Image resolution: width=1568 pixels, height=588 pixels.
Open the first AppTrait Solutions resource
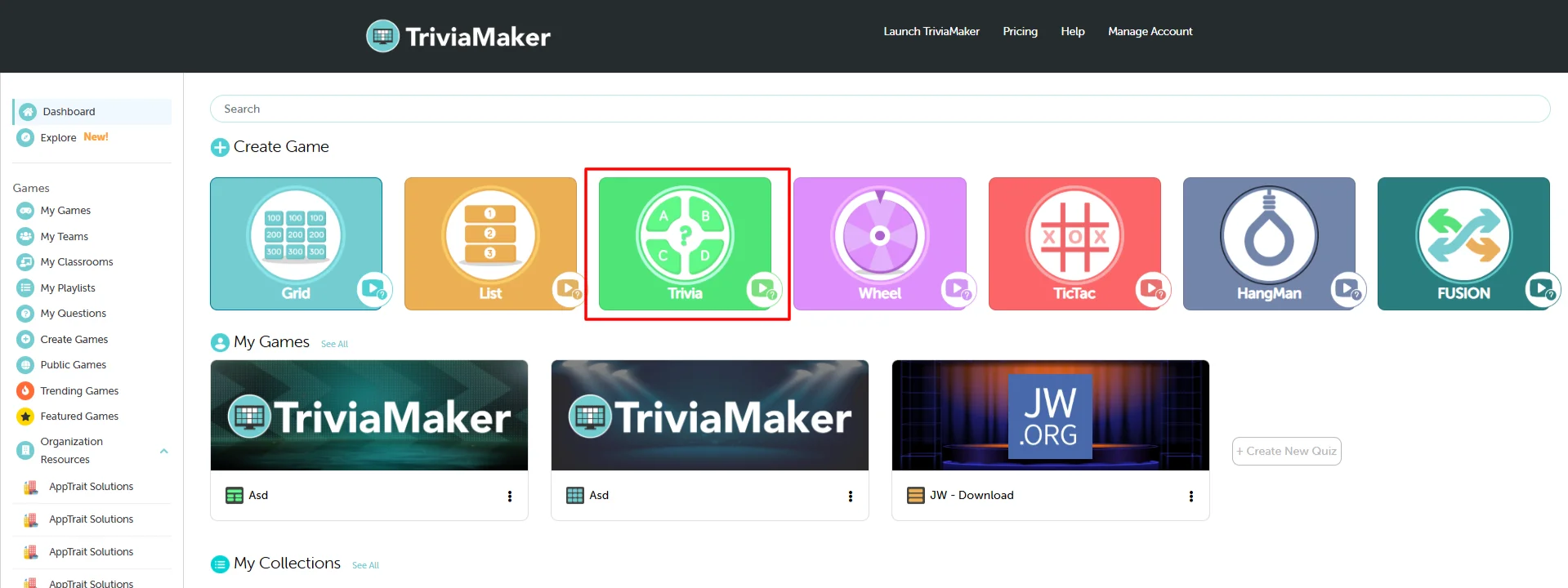coord(91,487)
